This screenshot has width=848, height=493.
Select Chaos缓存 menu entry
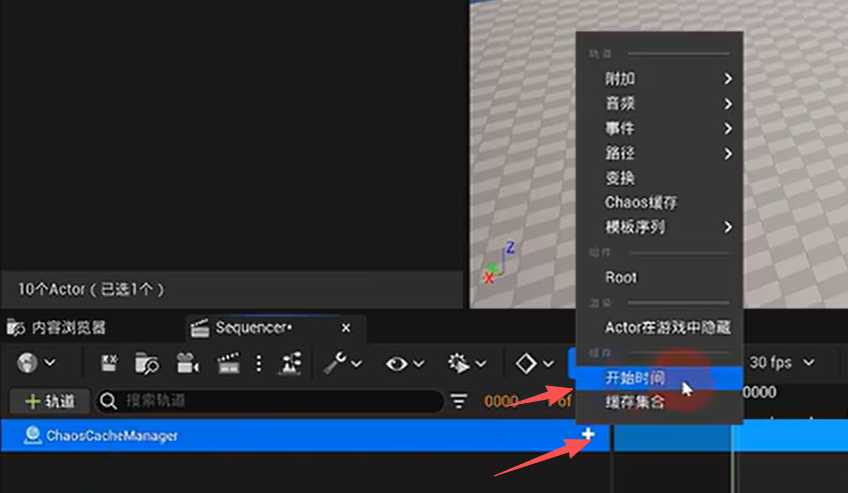pyautogui.click(x=641, y=202)
